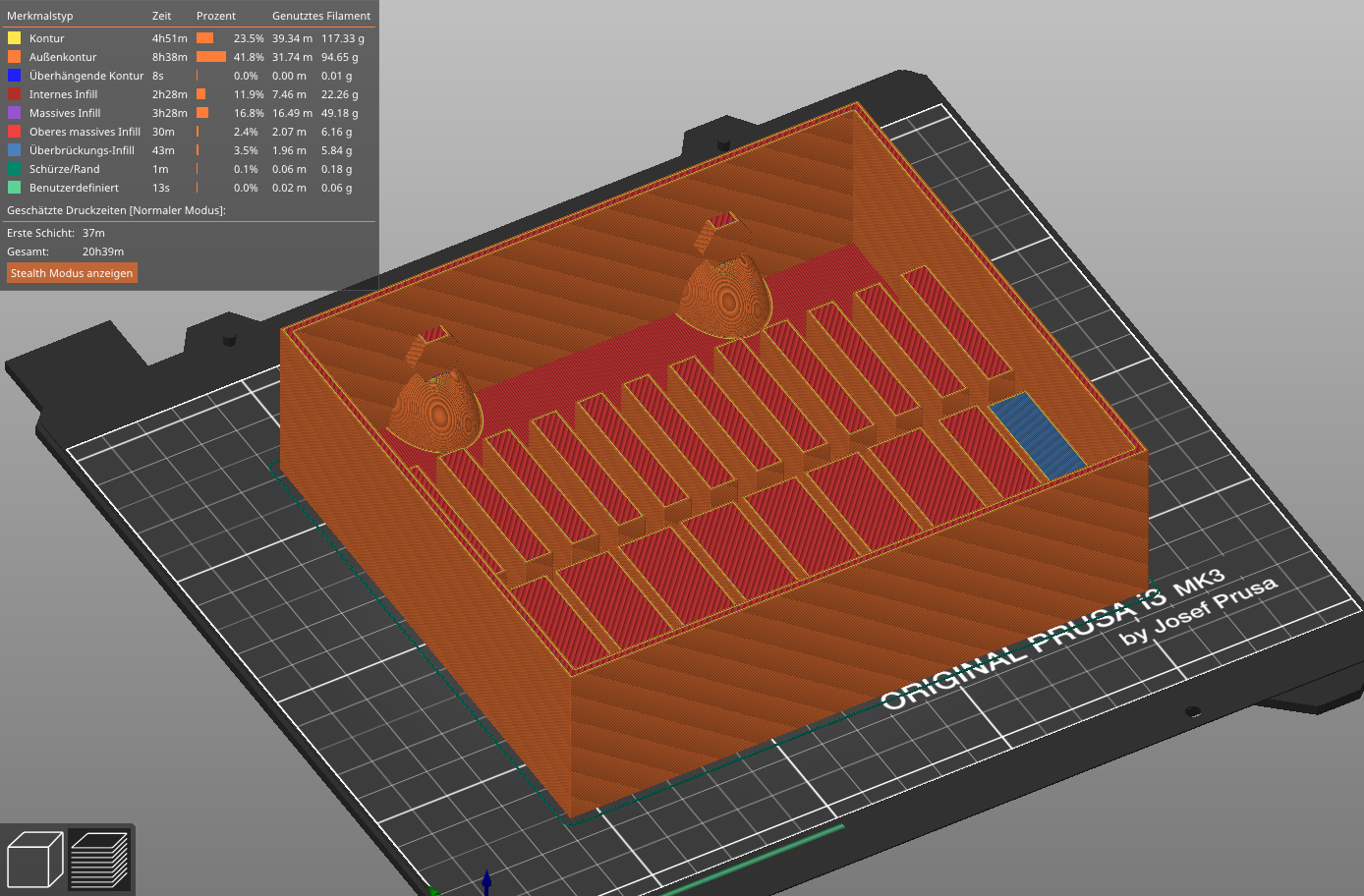Click the blue Überbrückungs-Infill swatch
This screenshot has height=896, width=1364.
(x=14, y=150)
